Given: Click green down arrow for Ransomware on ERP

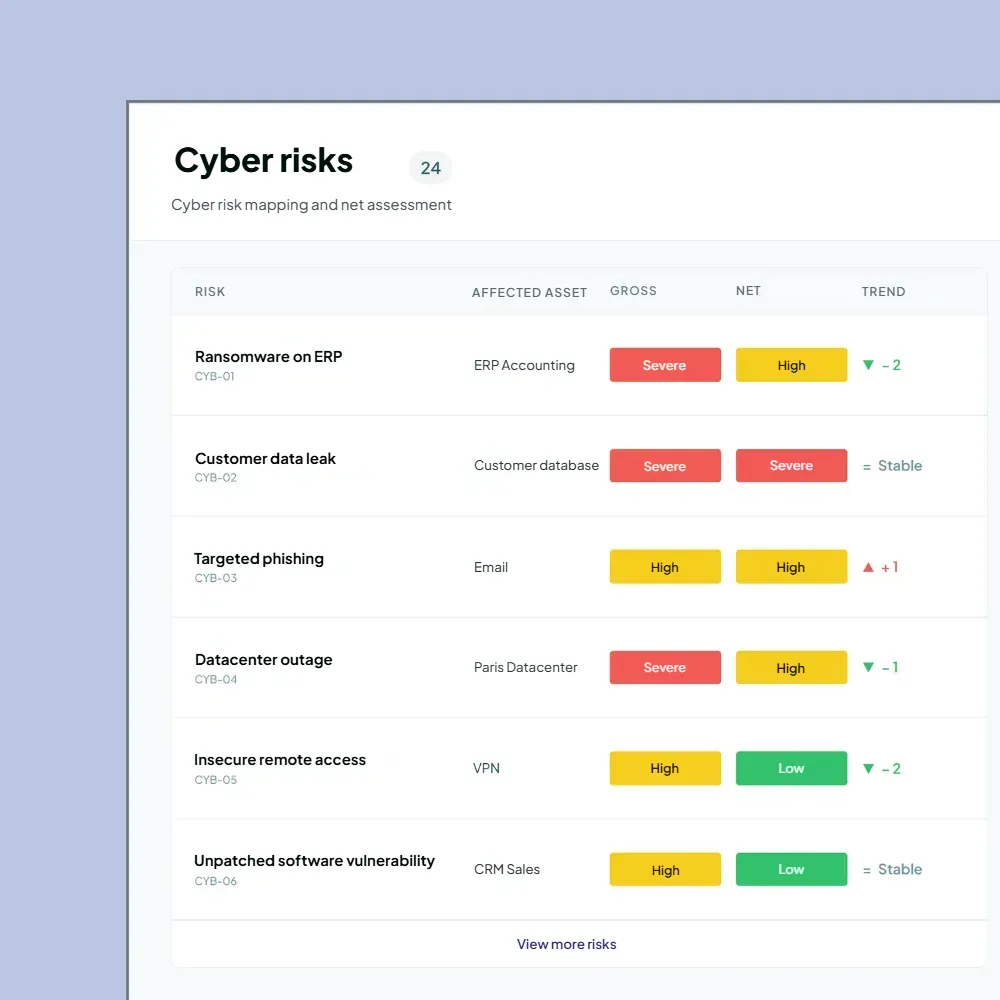Looking at the screenshot, I should pos(868,365).
